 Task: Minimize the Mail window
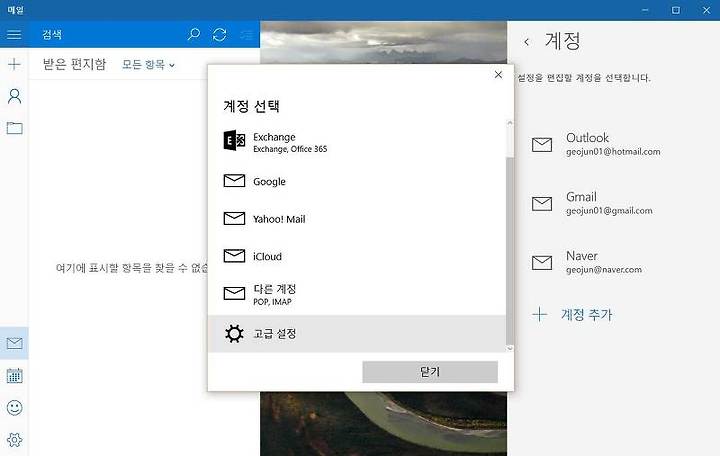coord(645,10)
